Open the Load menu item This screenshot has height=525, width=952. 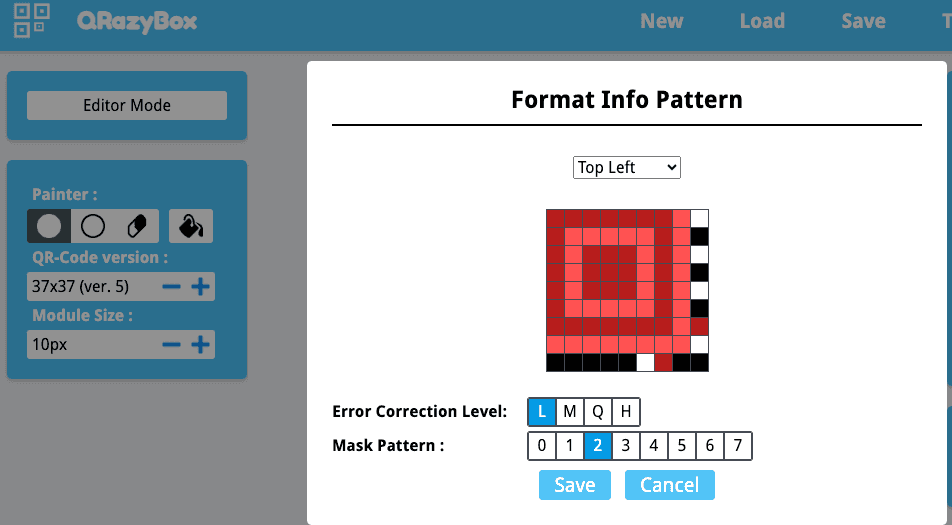coord(762,21)
